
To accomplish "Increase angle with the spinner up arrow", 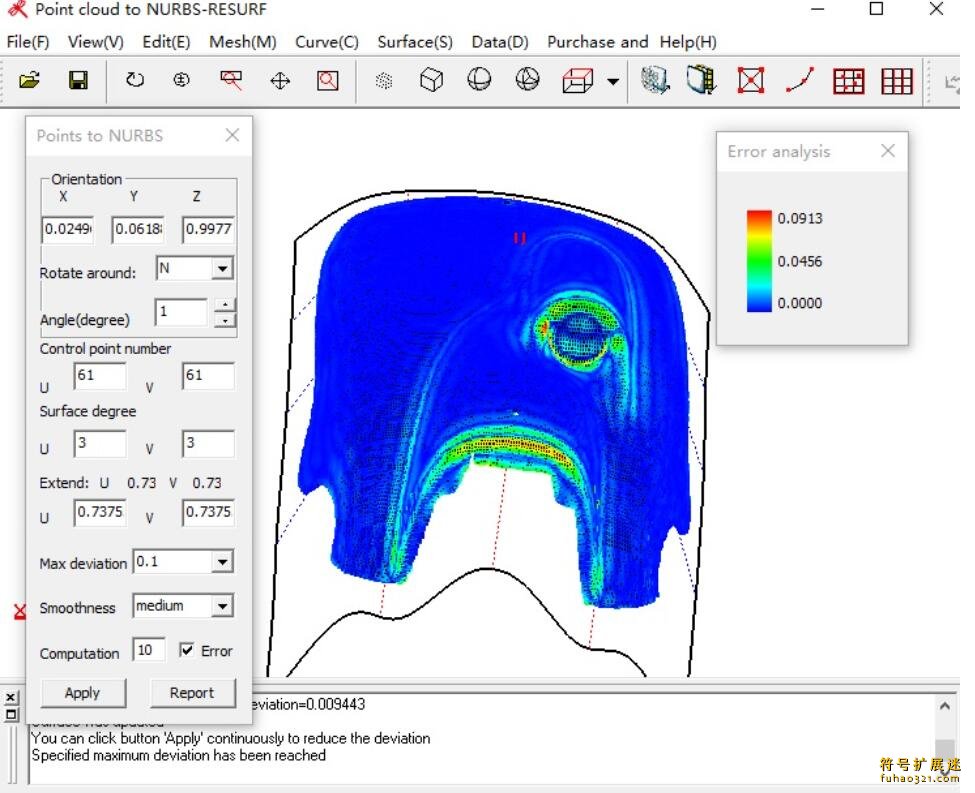I will point(226,305).
